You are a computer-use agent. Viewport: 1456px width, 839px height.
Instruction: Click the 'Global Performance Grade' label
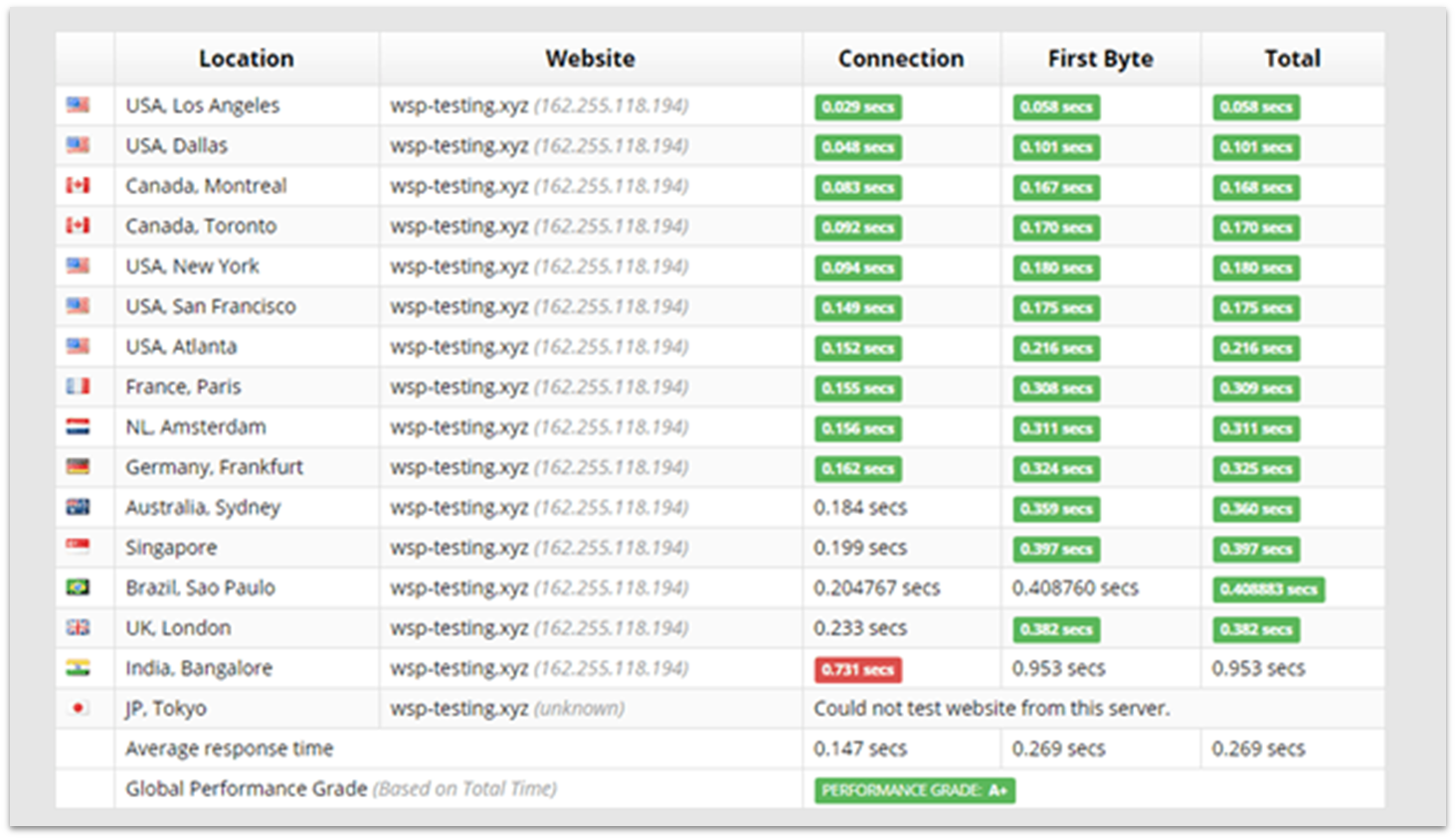pyautogui.click(x=247, y=788)
